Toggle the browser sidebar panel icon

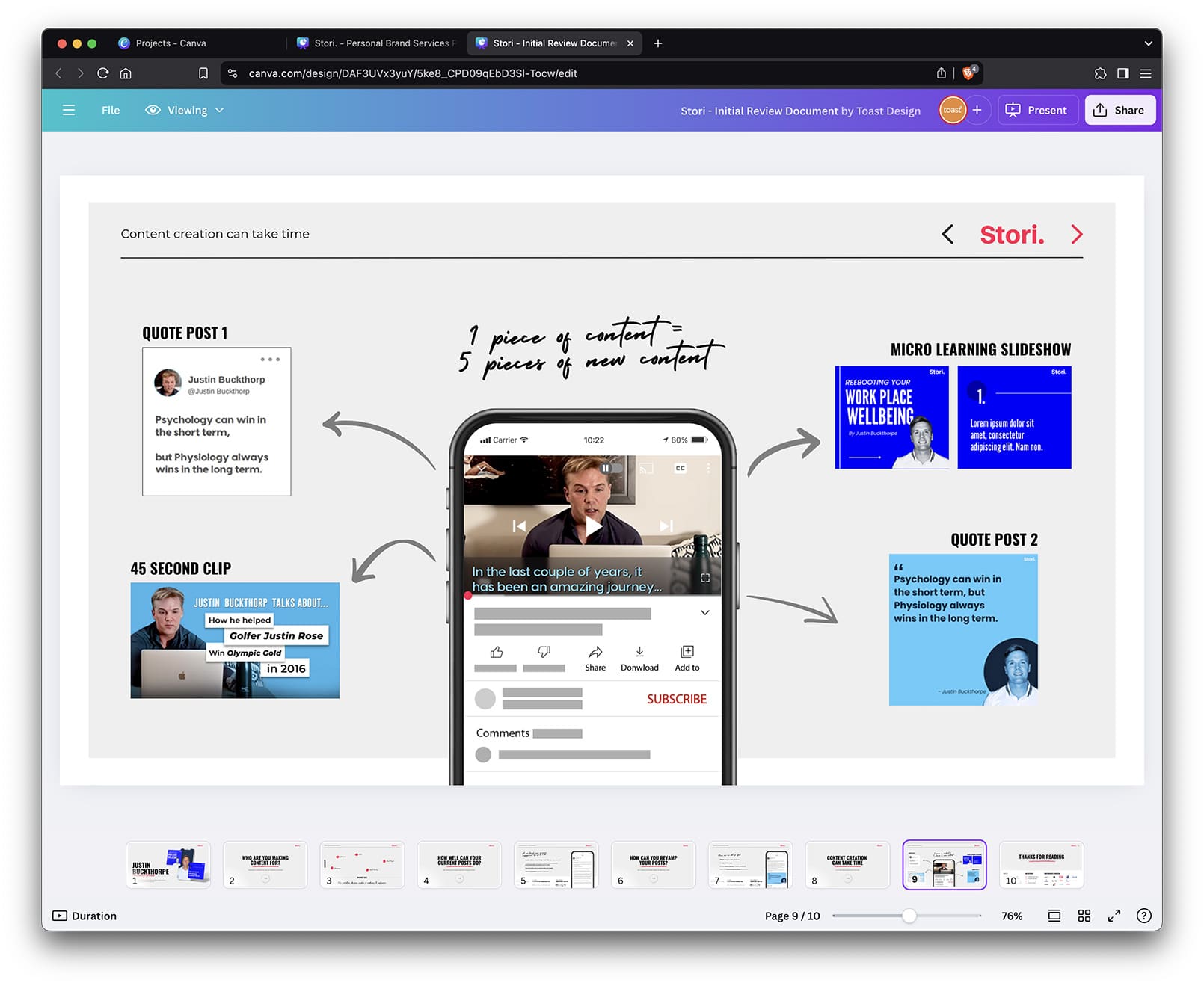coord(1122,73)
